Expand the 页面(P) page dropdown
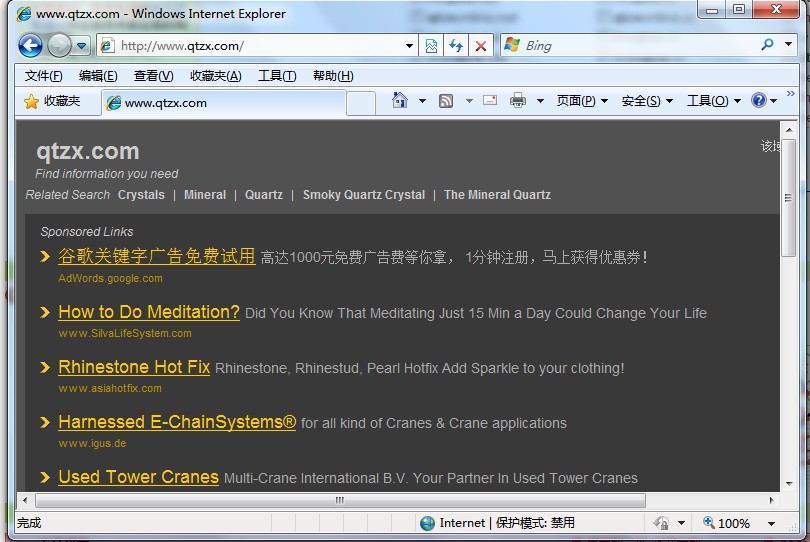The height and width of the screenshot is (542, 810). click(x=582, y=101)
